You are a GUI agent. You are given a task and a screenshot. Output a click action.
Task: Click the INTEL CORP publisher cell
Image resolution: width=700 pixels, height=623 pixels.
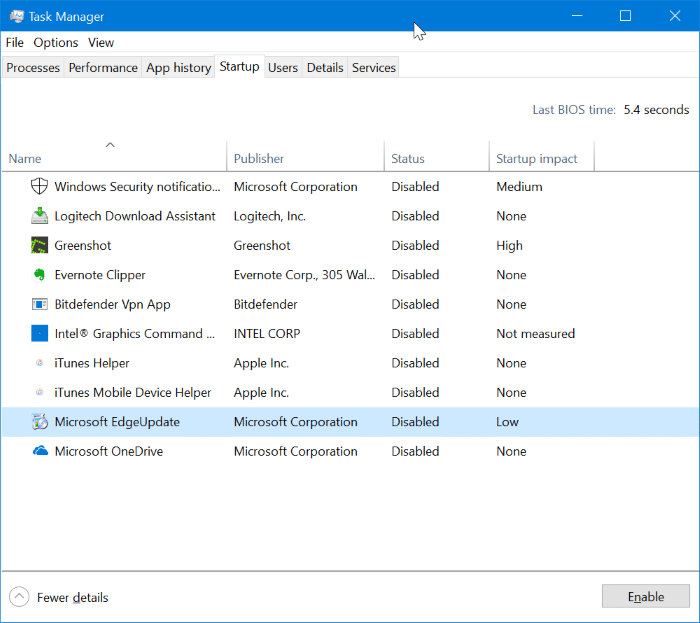tap(267, 334)
